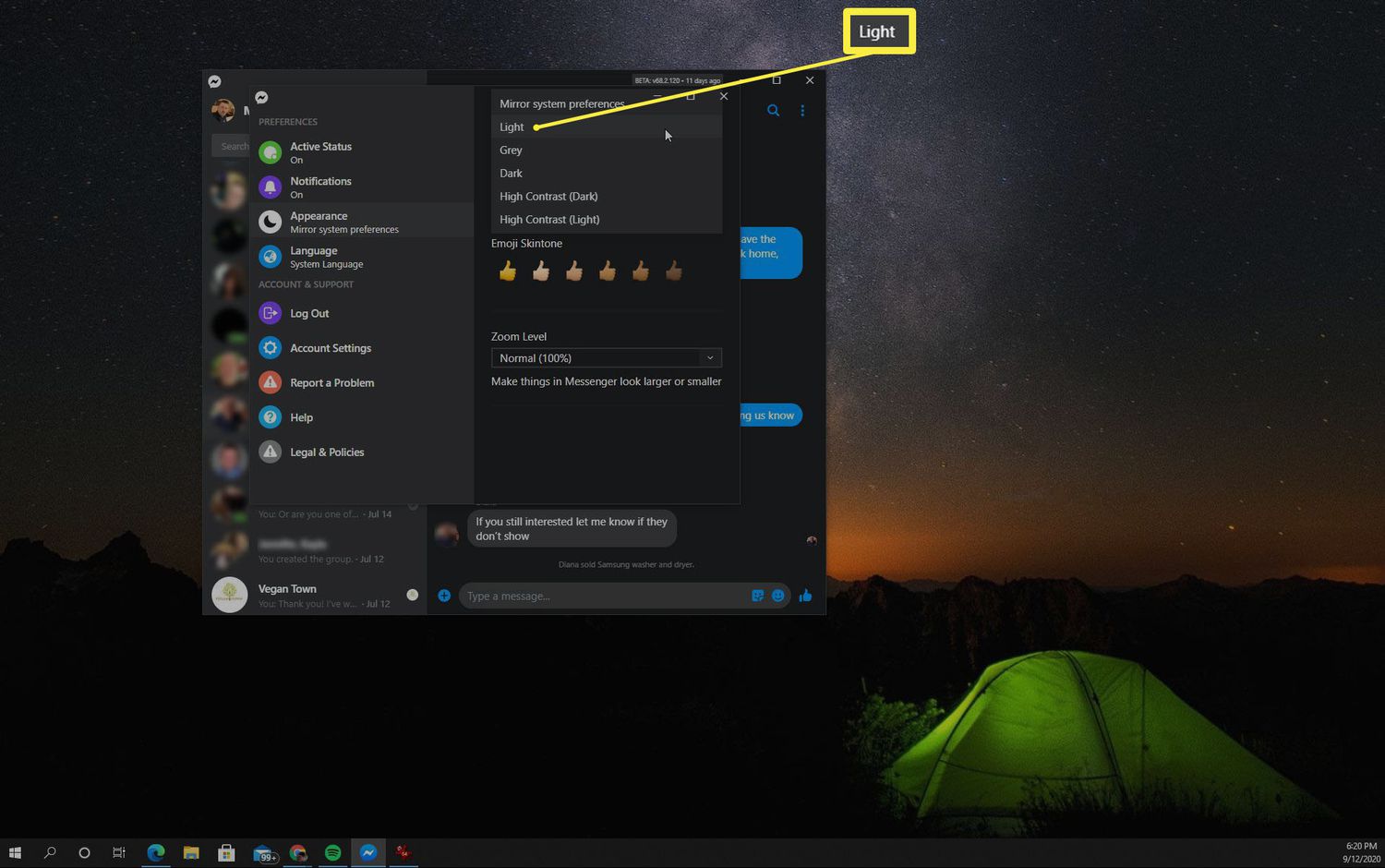Open Chrome from taskbar
Image resolution: width=1385 pixels, height=868 pixels.
(297, 852)
